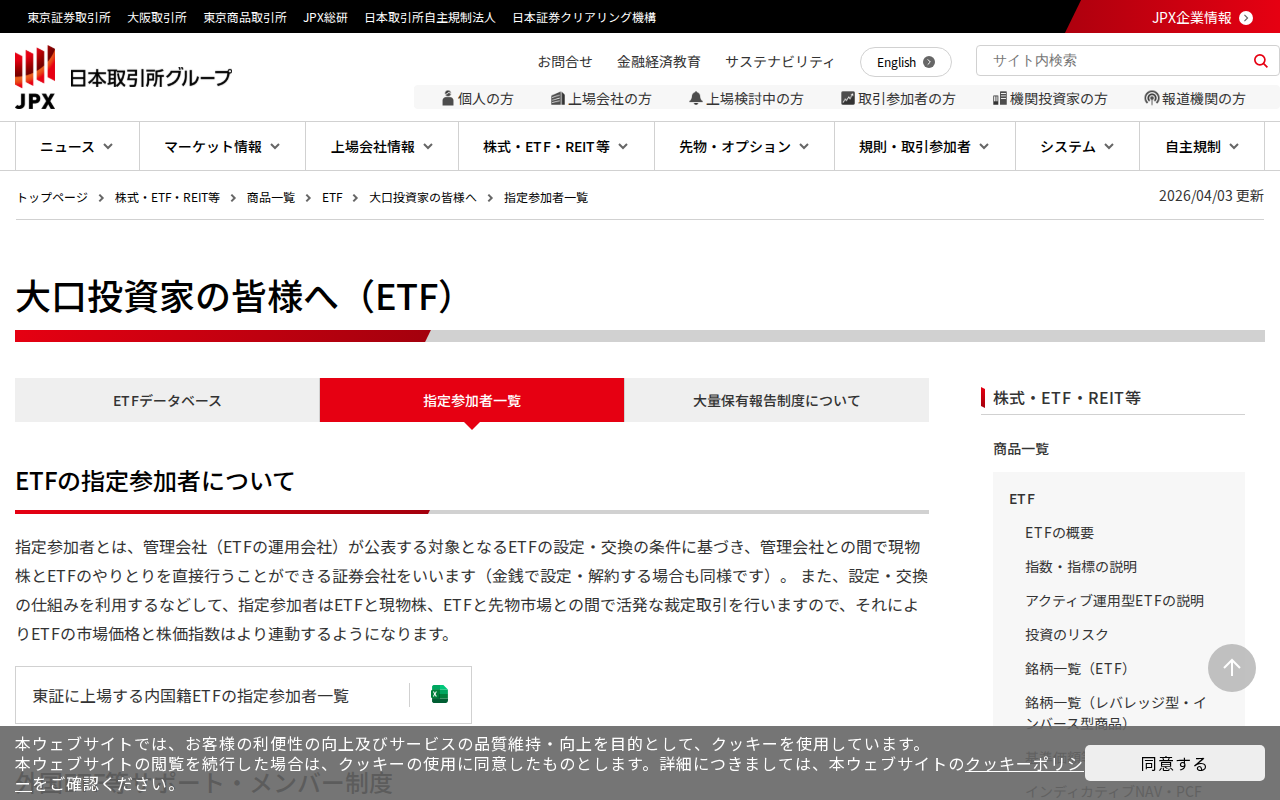Image resolution: width=1280 pixels, height=800 pixels.
Task: Click the buildings icon for 機関投資家の方
Action: point(1000,98)
